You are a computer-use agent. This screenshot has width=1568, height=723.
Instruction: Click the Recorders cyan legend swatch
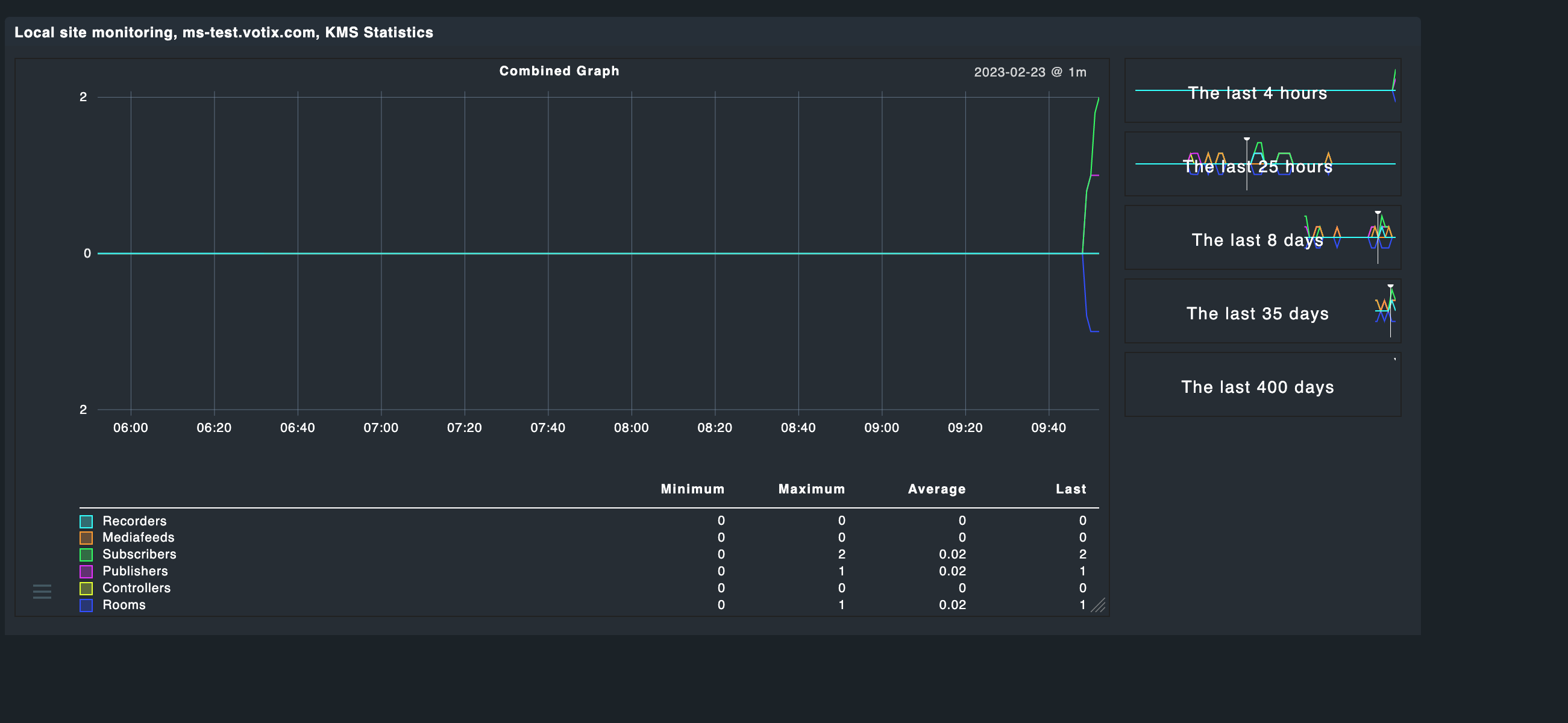tap(86, 521)
